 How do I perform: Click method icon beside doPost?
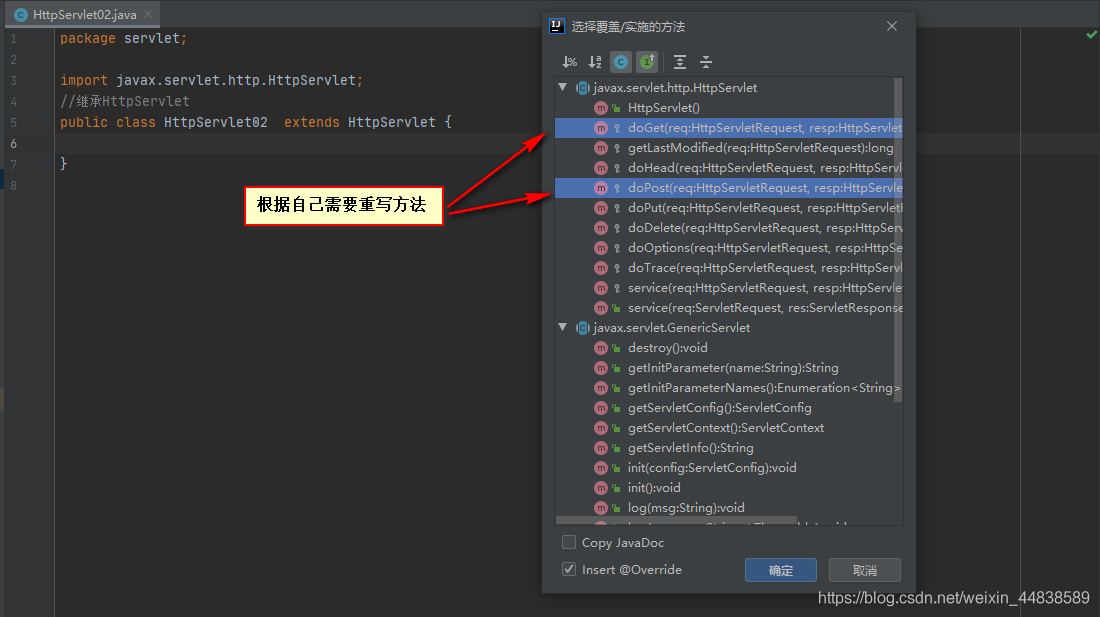pos(601,188)
